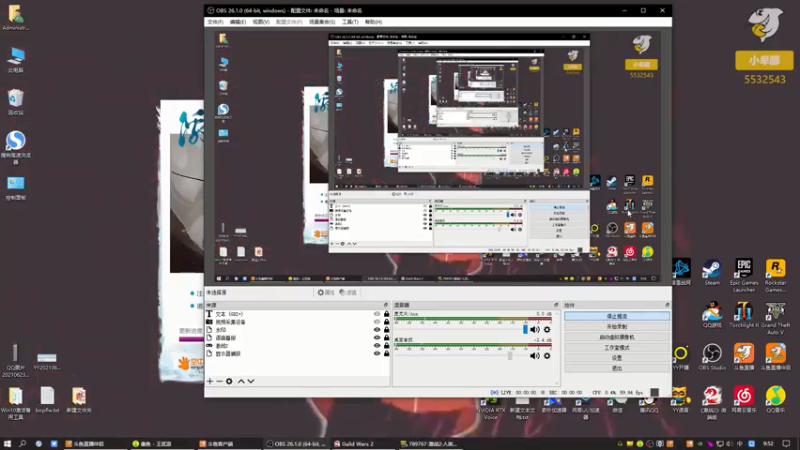Open the 新建文件夹 folder on the desktop
The height and width of the screenshot is (450, 800).
[79, 399]
